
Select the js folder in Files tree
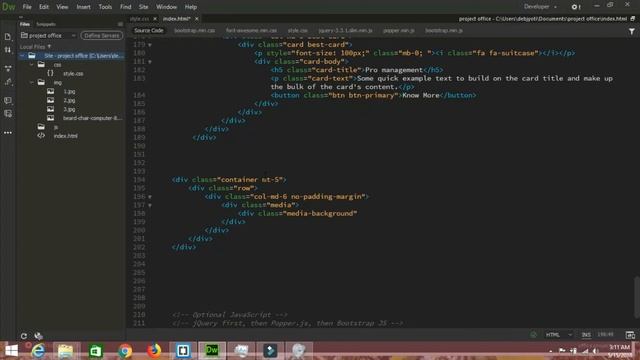pyautogui.click(x=56, y=127)
